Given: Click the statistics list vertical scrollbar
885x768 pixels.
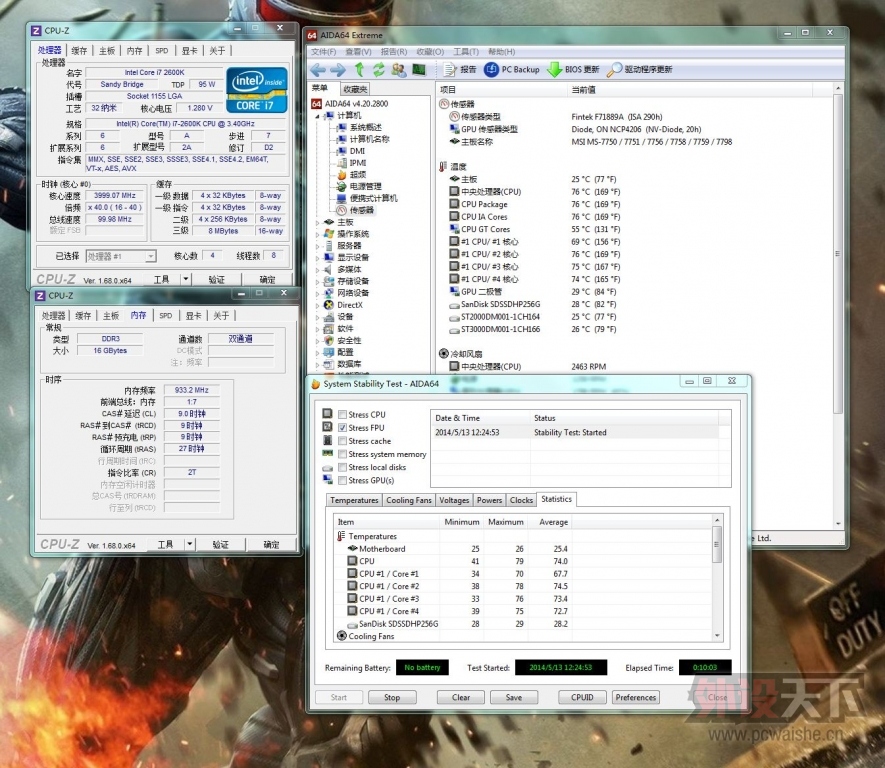Looking at the screenshot, I should coord(717,578).
